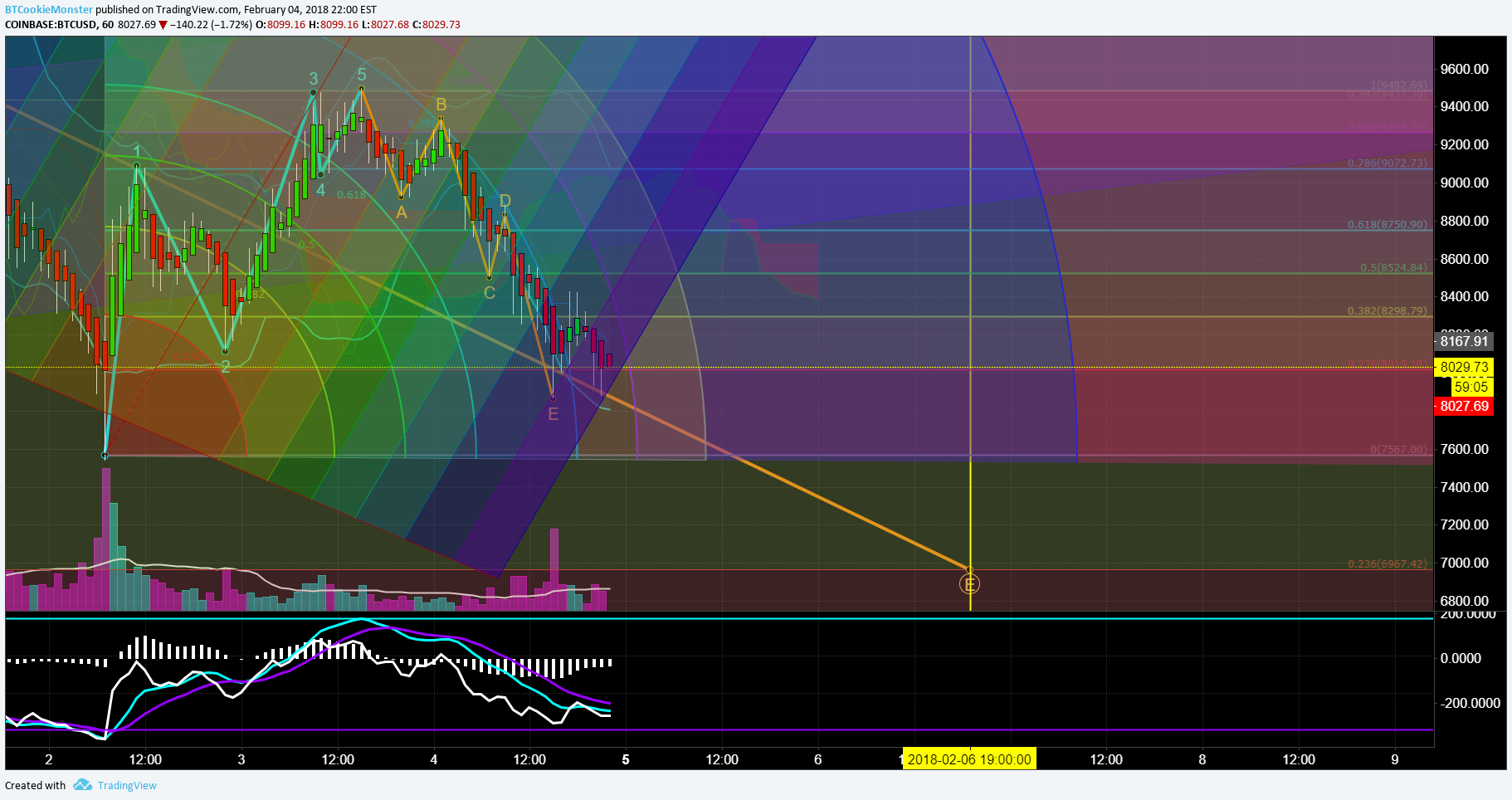Click the 9000.00 price axis label

(x=1465, y=183)
